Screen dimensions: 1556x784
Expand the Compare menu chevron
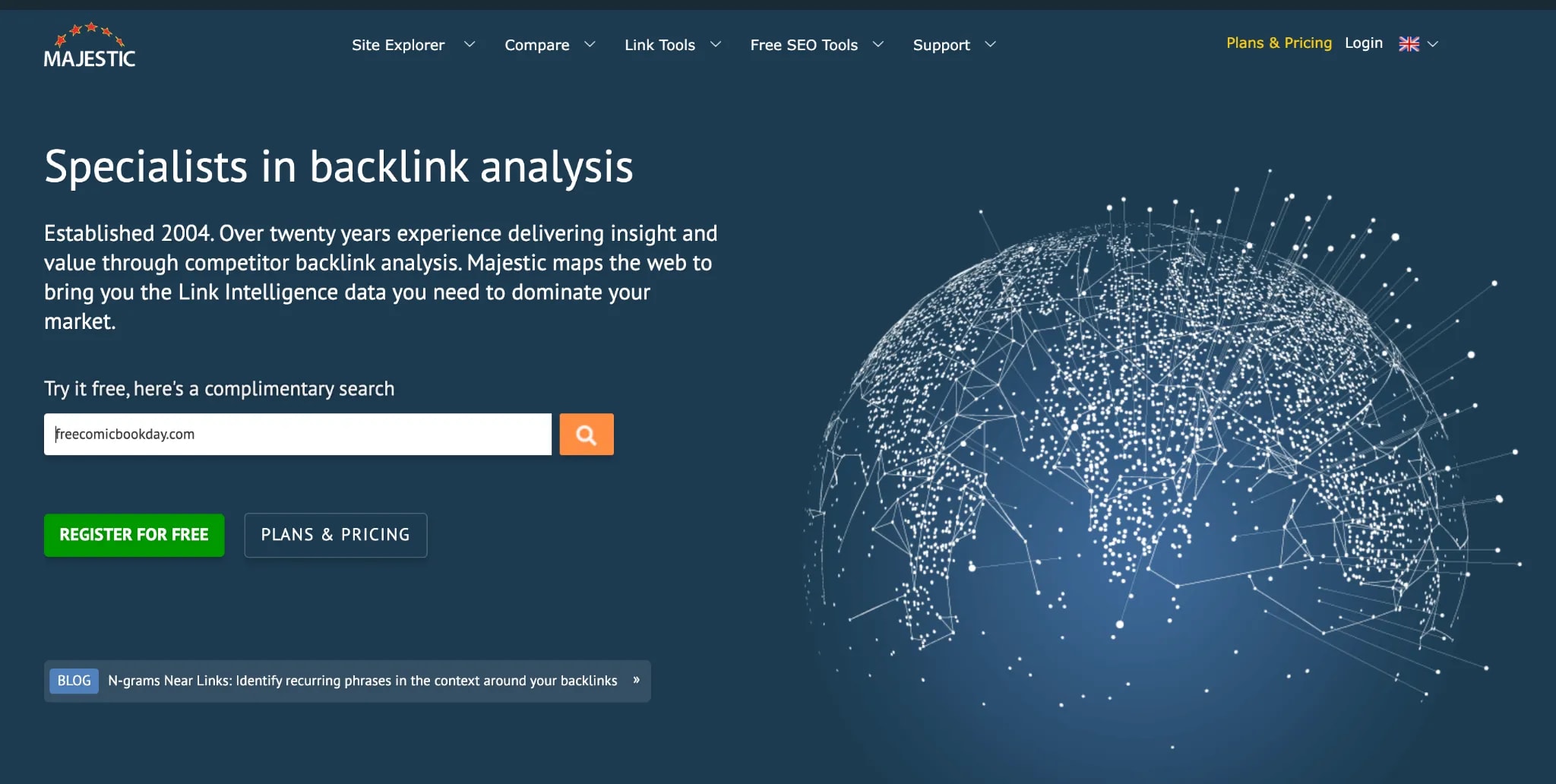[x=590, y=44]
